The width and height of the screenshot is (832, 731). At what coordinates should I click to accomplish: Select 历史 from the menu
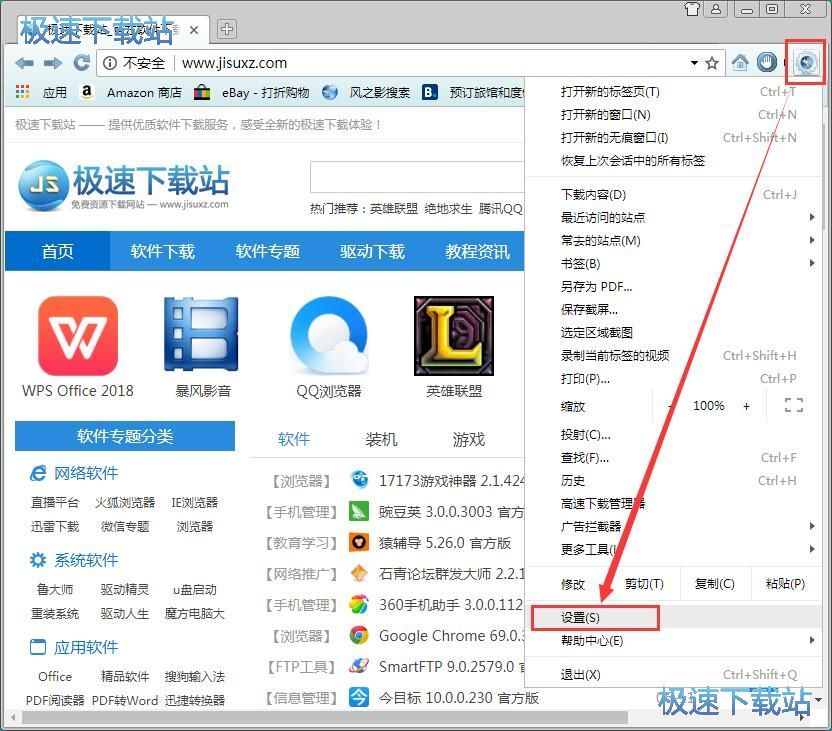(x=674, y=481)
